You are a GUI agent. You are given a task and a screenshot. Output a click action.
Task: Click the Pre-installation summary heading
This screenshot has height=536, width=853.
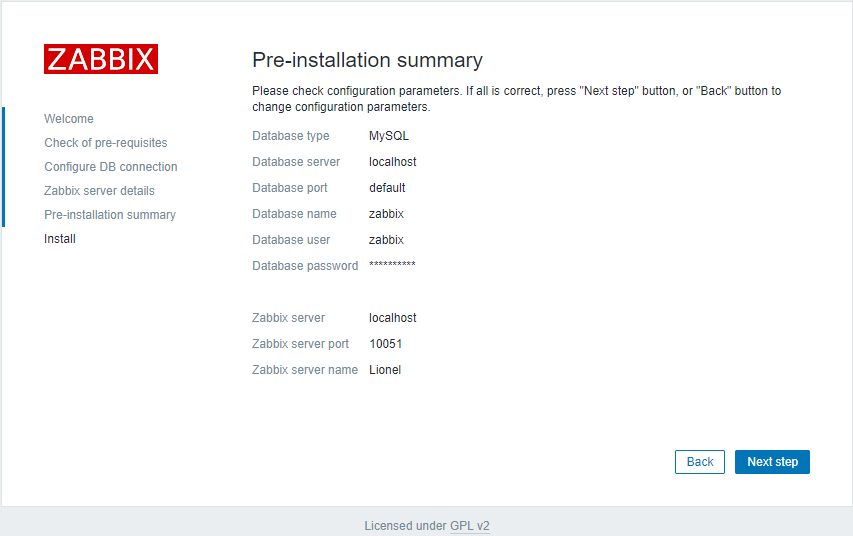367,60
